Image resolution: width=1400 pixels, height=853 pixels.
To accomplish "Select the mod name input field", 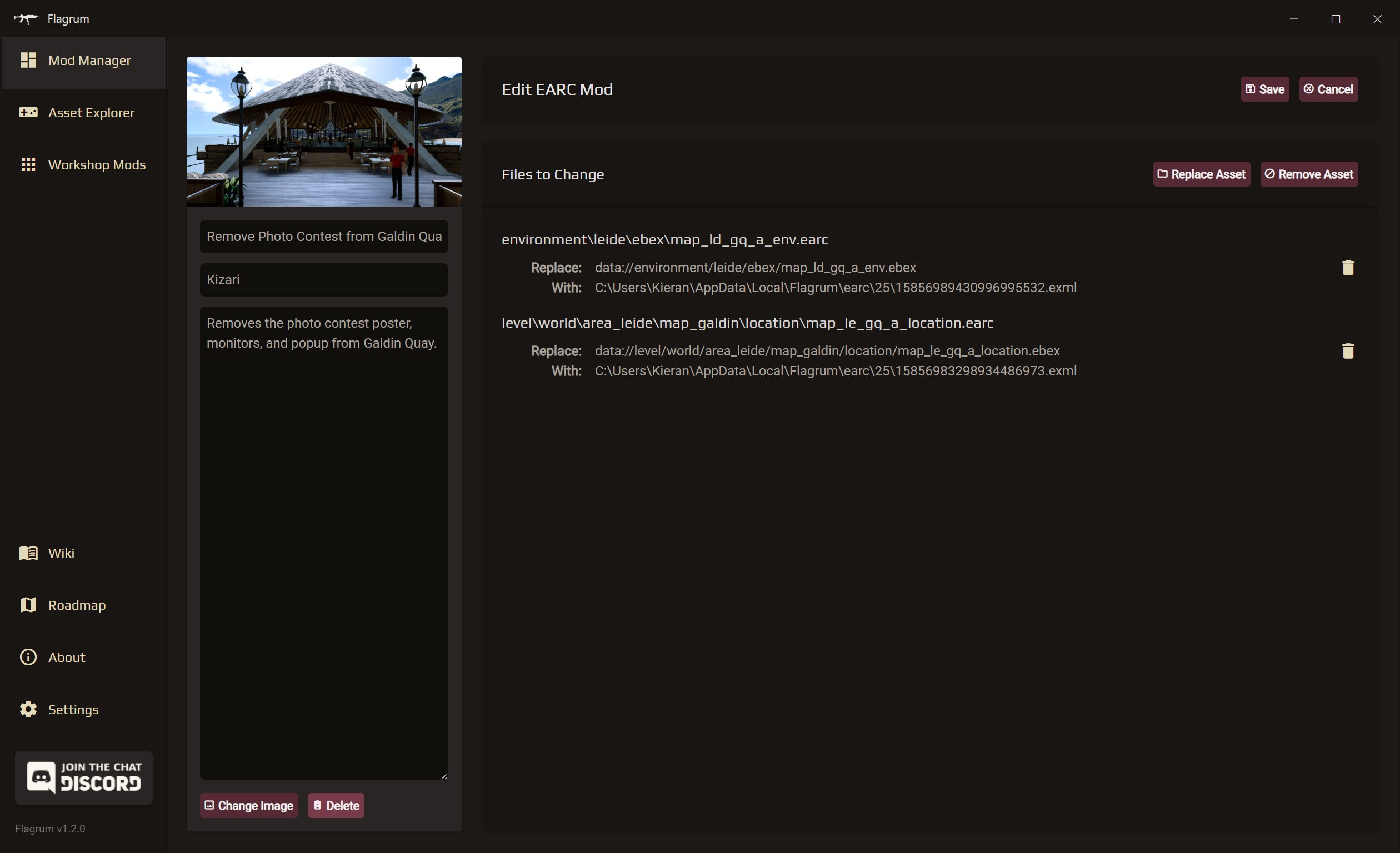I will pos(324,236).
